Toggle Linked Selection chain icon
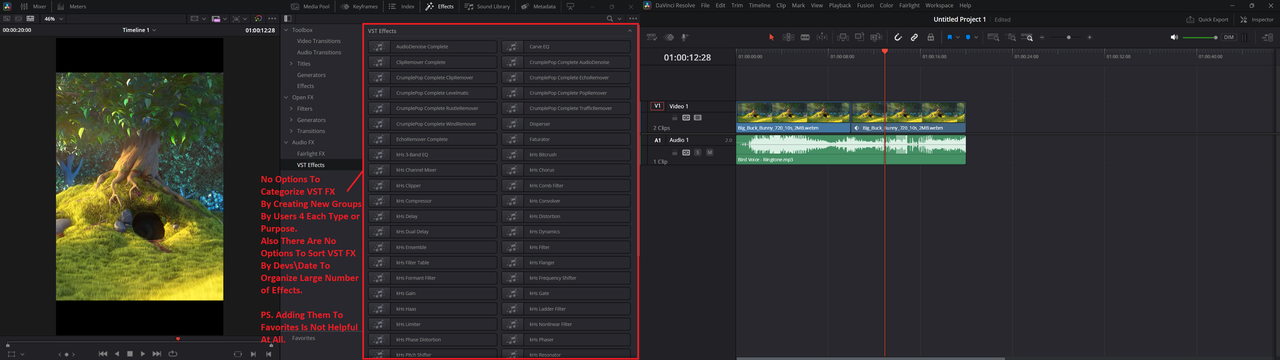The width and height of the screenshot is (1280, 360). (x=914, y=37)
